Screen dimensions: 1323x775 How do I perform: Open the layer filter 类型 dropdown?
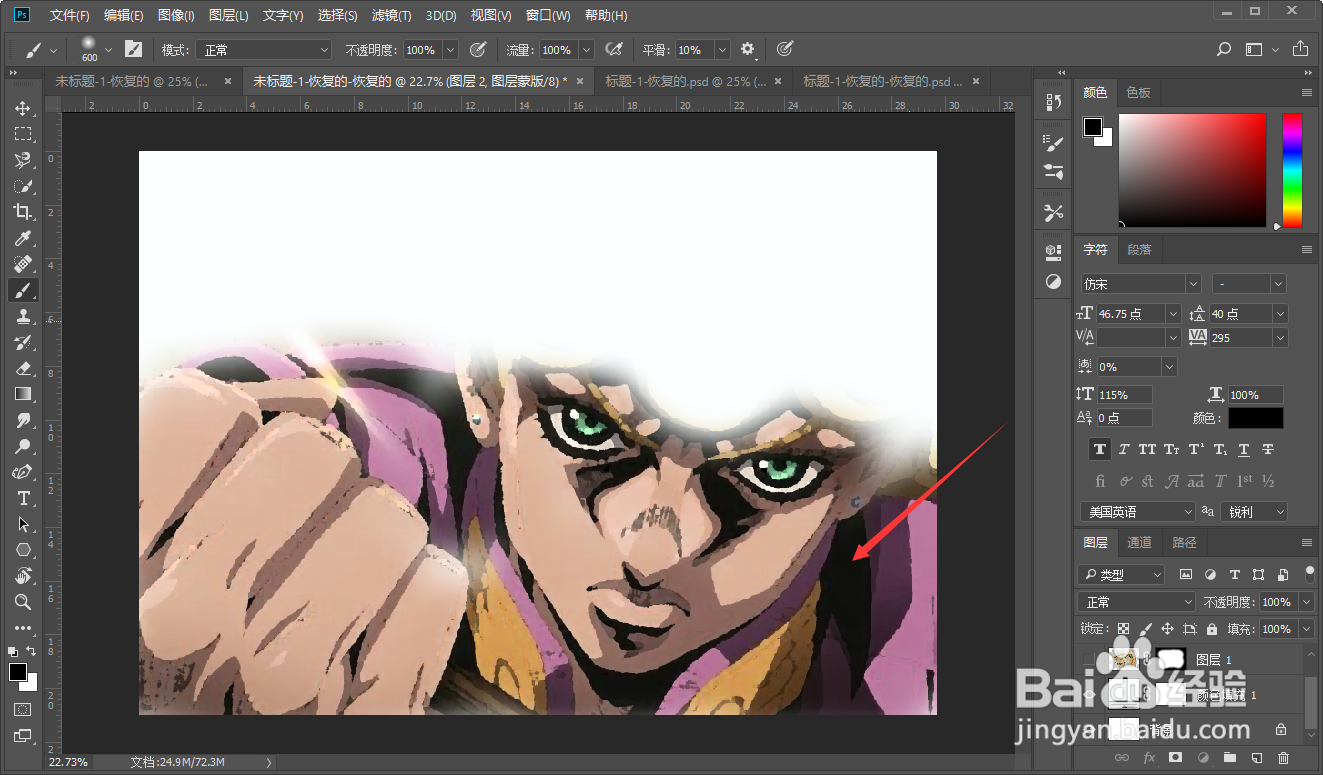coord(1122,575)
